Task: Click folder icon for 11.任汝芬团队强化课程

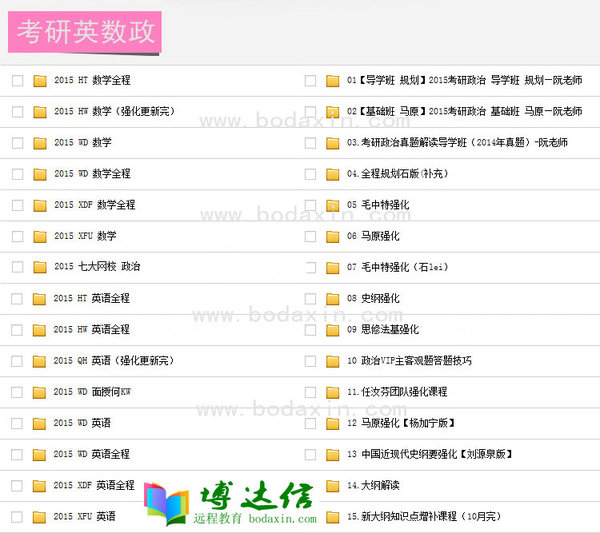Action: [x=333, y=392]
